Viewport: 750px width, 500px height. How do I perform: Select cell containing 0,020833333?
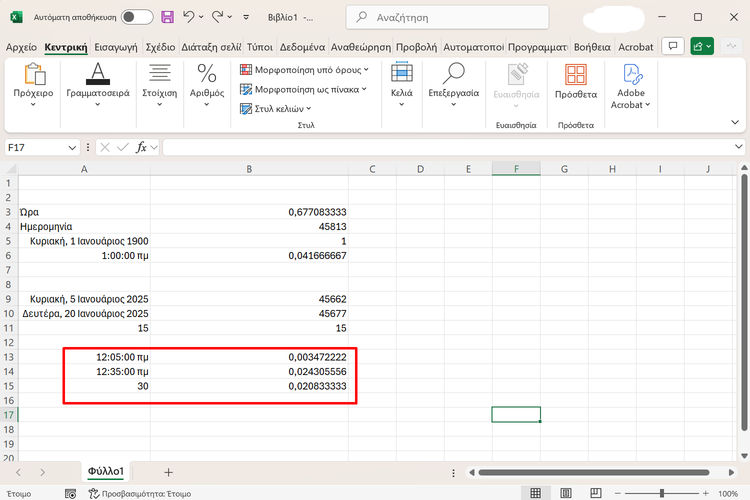249,386
